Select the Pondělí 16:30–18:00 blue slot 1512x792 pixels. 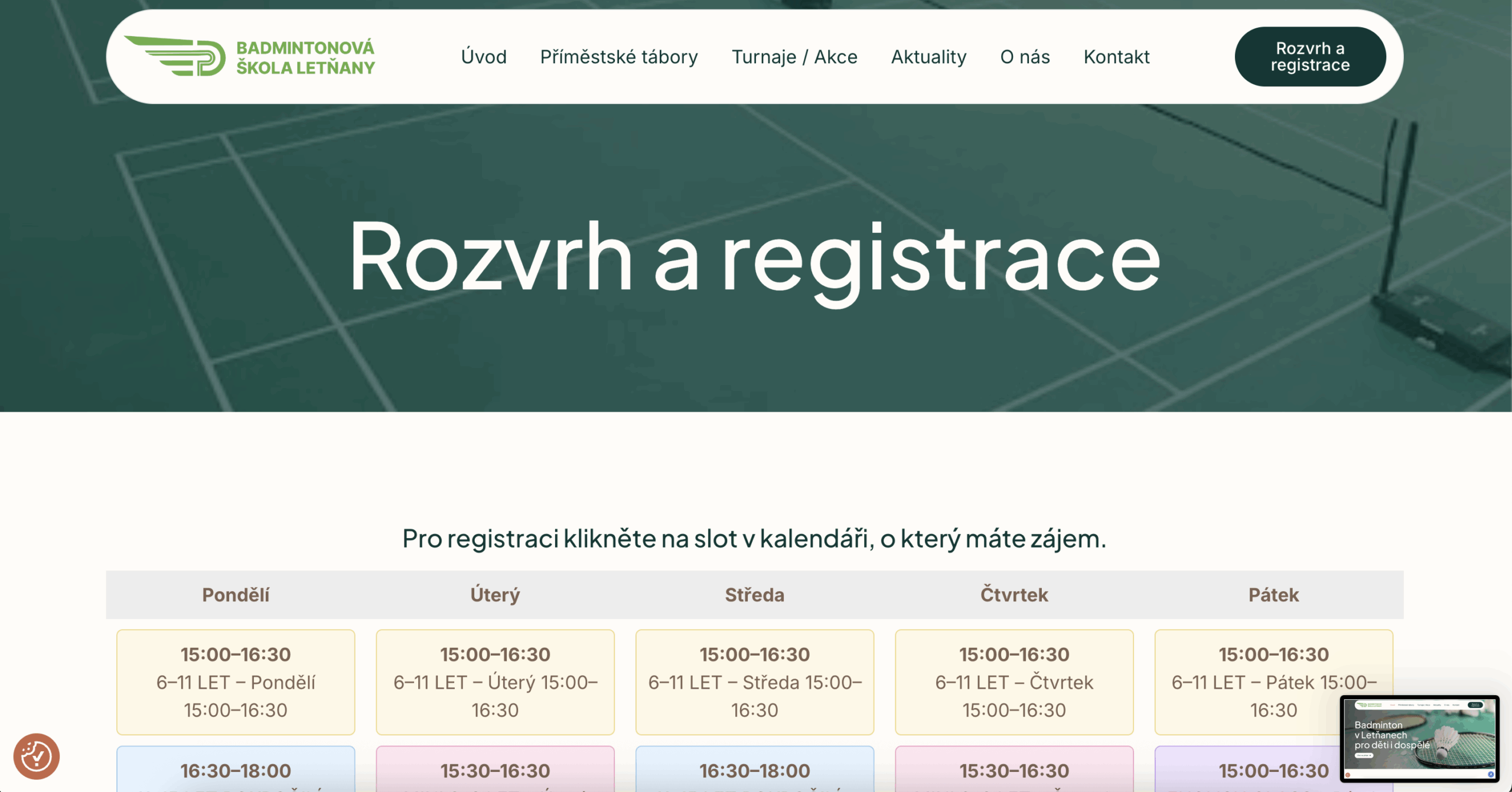coord(236,770)
